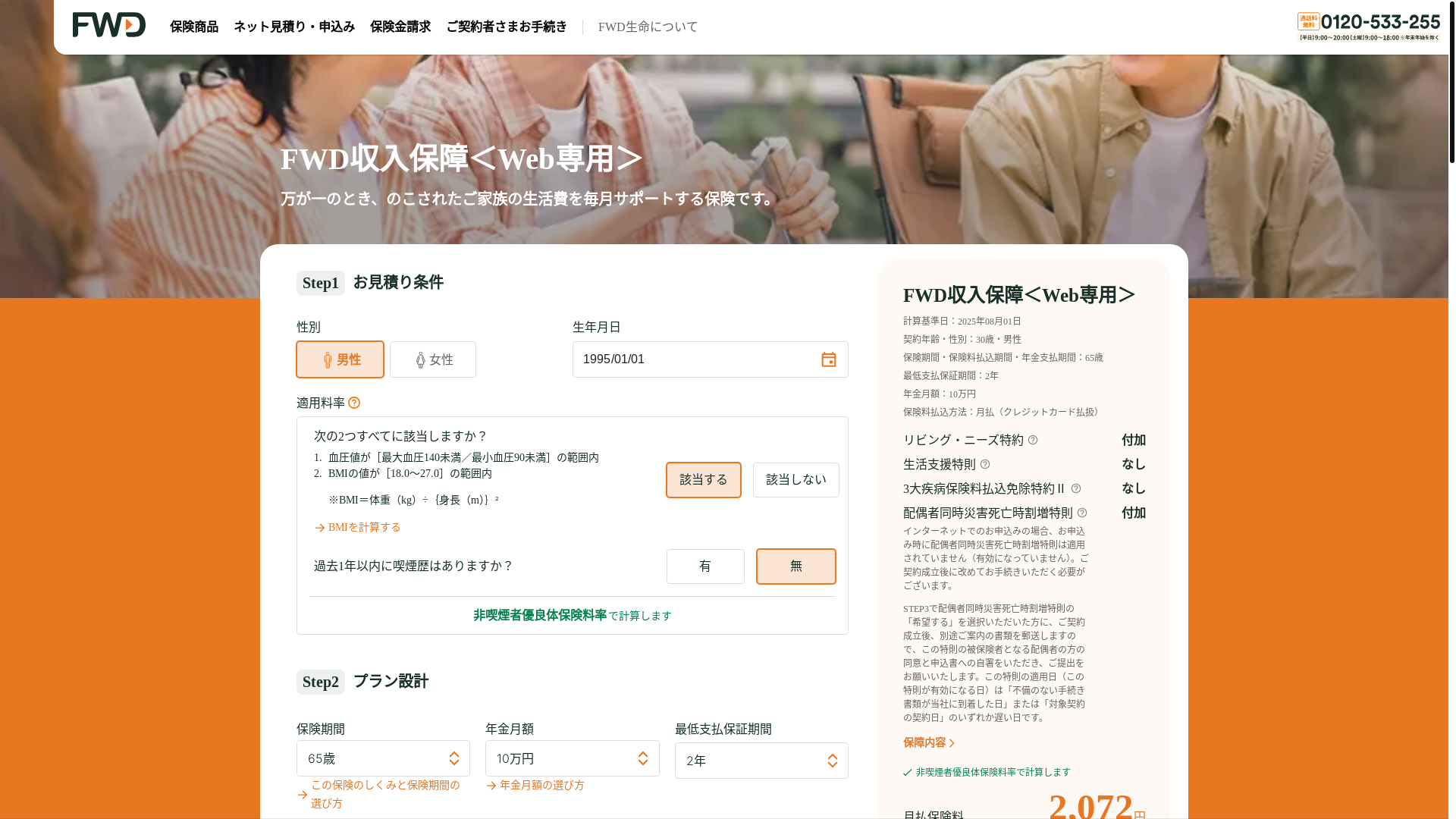This screenshot has width=1456, height=819.
Task: Choose 該当する for health conditions
Action: tap(704, 480)
